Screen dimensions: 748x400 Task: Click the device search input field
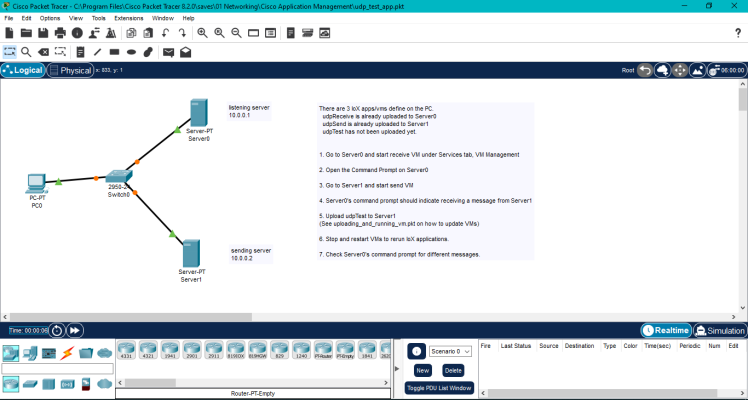[x=57, y=369]
